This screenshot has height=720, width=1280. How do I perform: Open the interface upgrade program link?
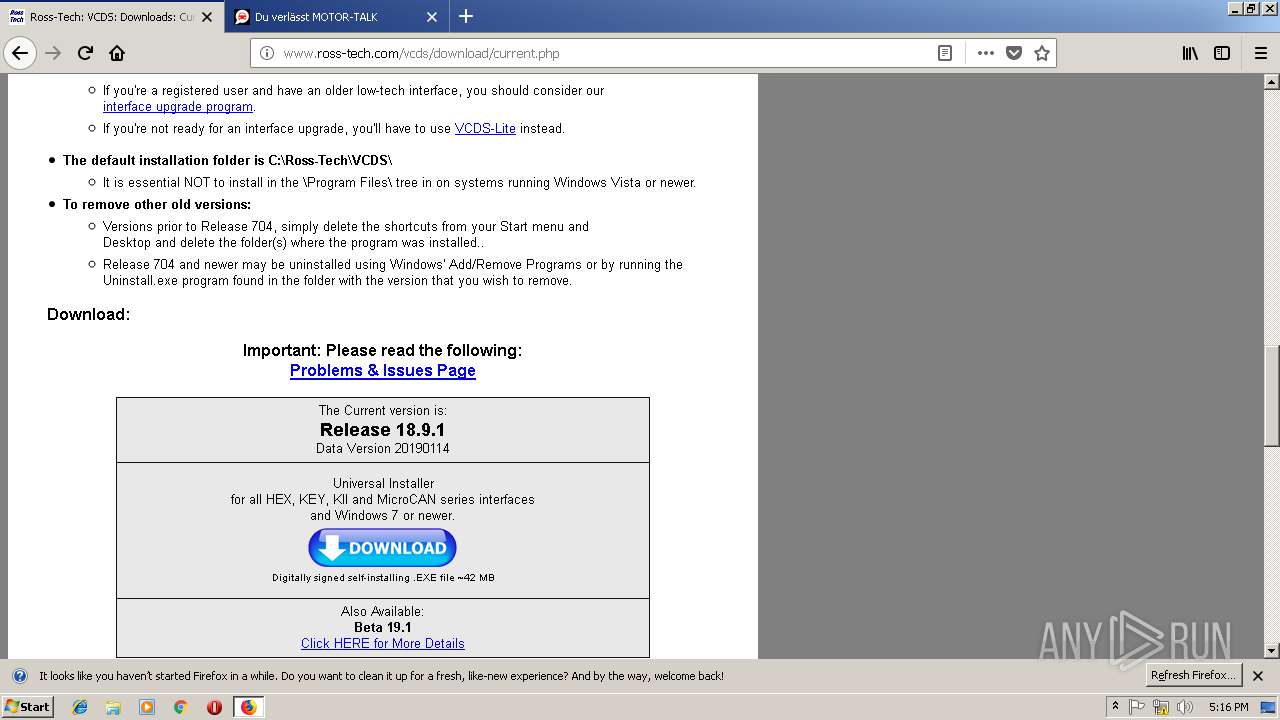pos(178,106)
